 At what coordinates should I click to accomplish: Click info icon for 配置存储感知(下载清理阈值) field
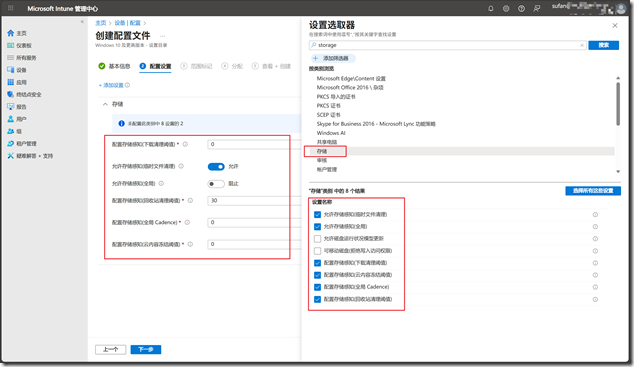[185, 144]
